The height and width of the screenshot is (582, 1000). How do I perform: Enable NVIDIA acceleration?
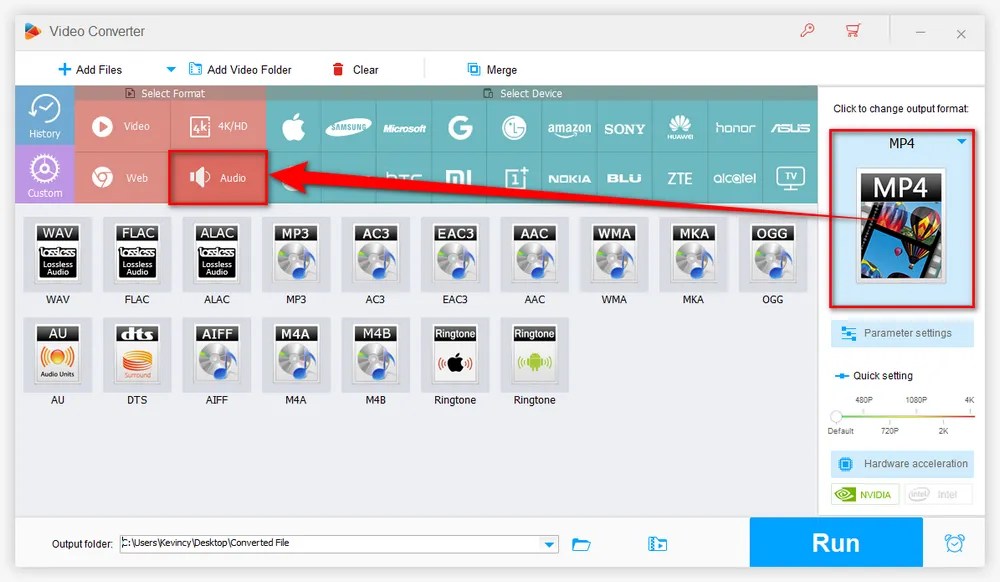(x=865, y=495)
